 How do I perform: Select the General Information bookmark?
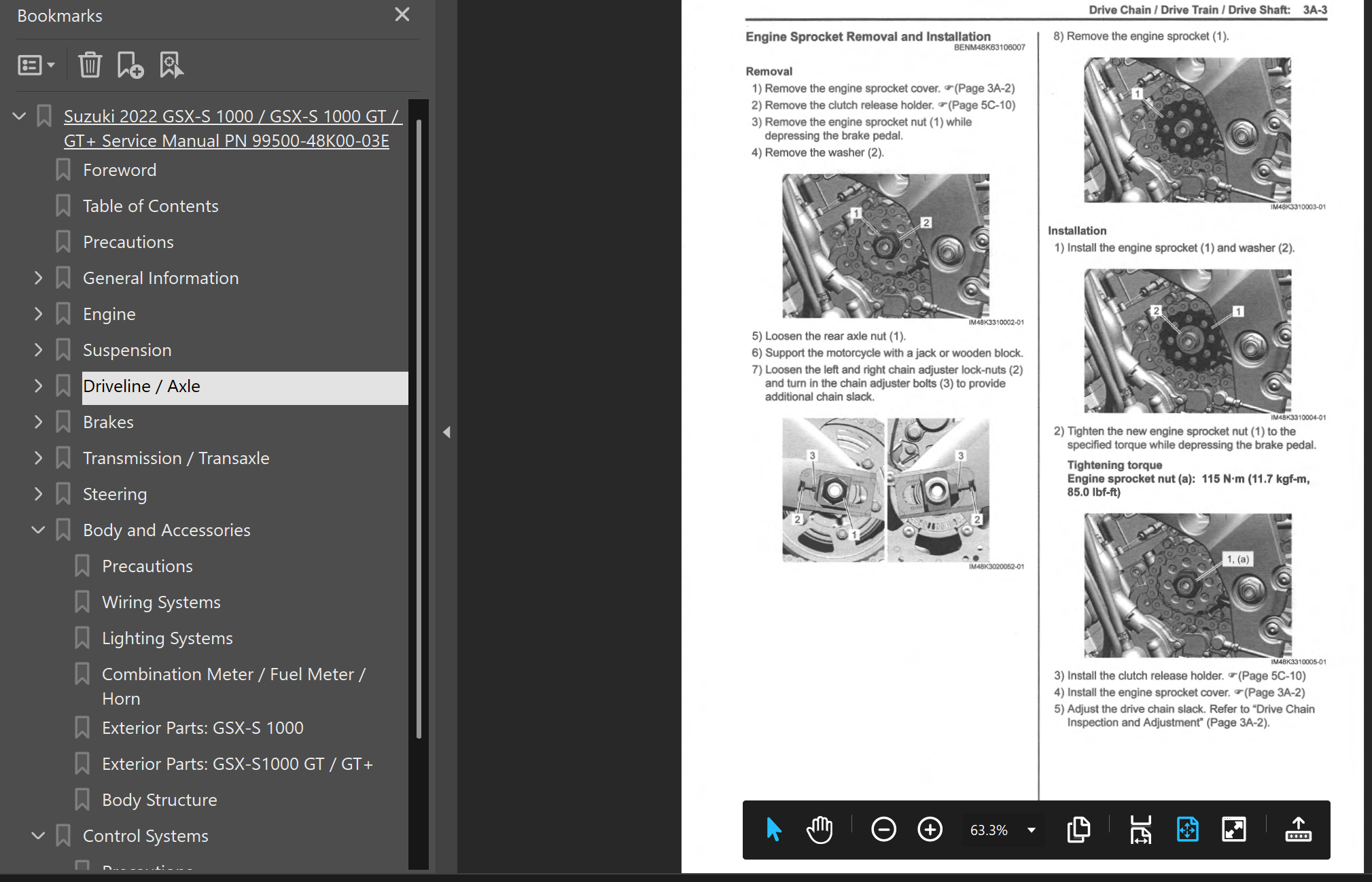(x=161, y=278)
